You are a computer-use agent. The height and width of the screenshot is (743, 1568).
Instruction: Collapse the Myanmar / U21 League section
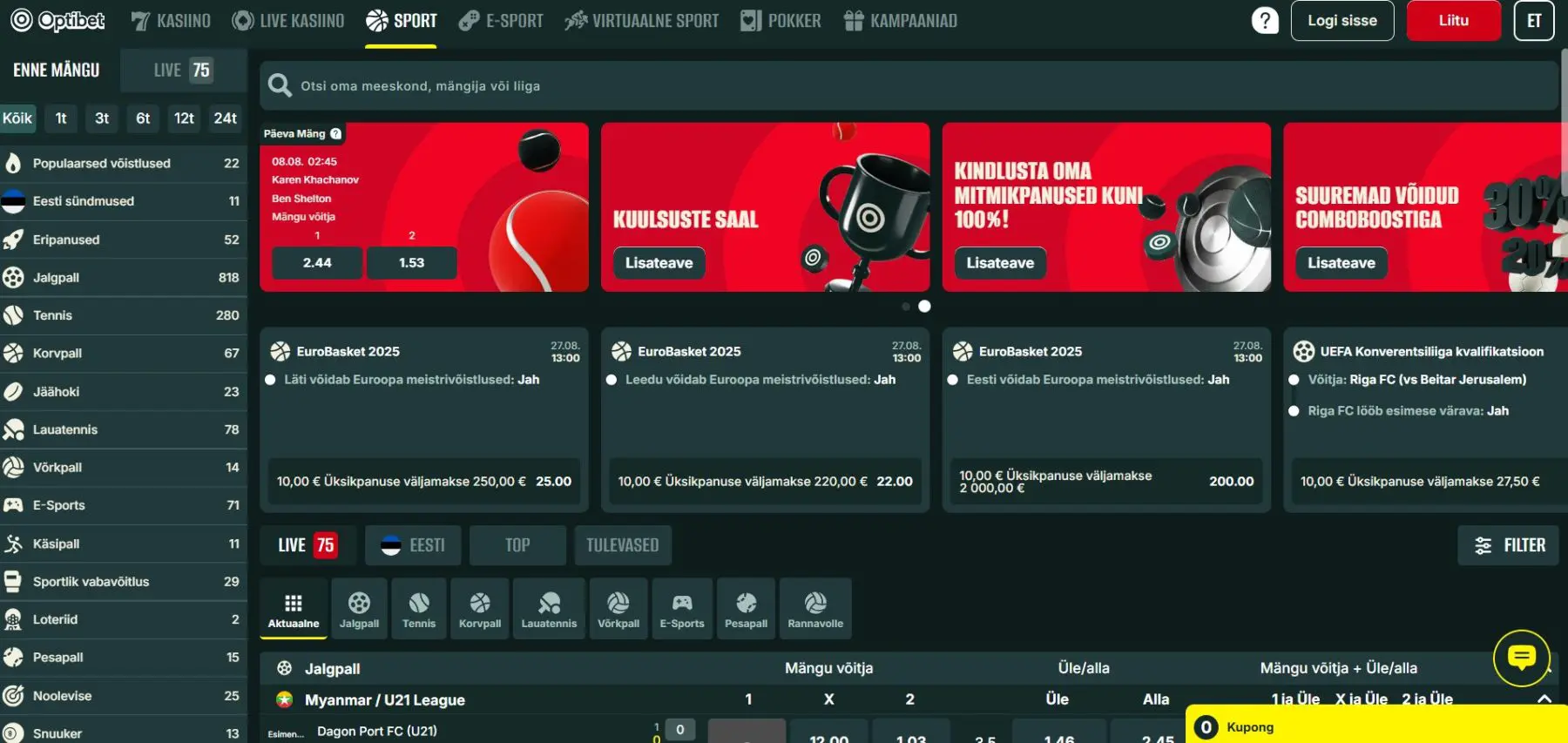click(x=1544, y=699)
